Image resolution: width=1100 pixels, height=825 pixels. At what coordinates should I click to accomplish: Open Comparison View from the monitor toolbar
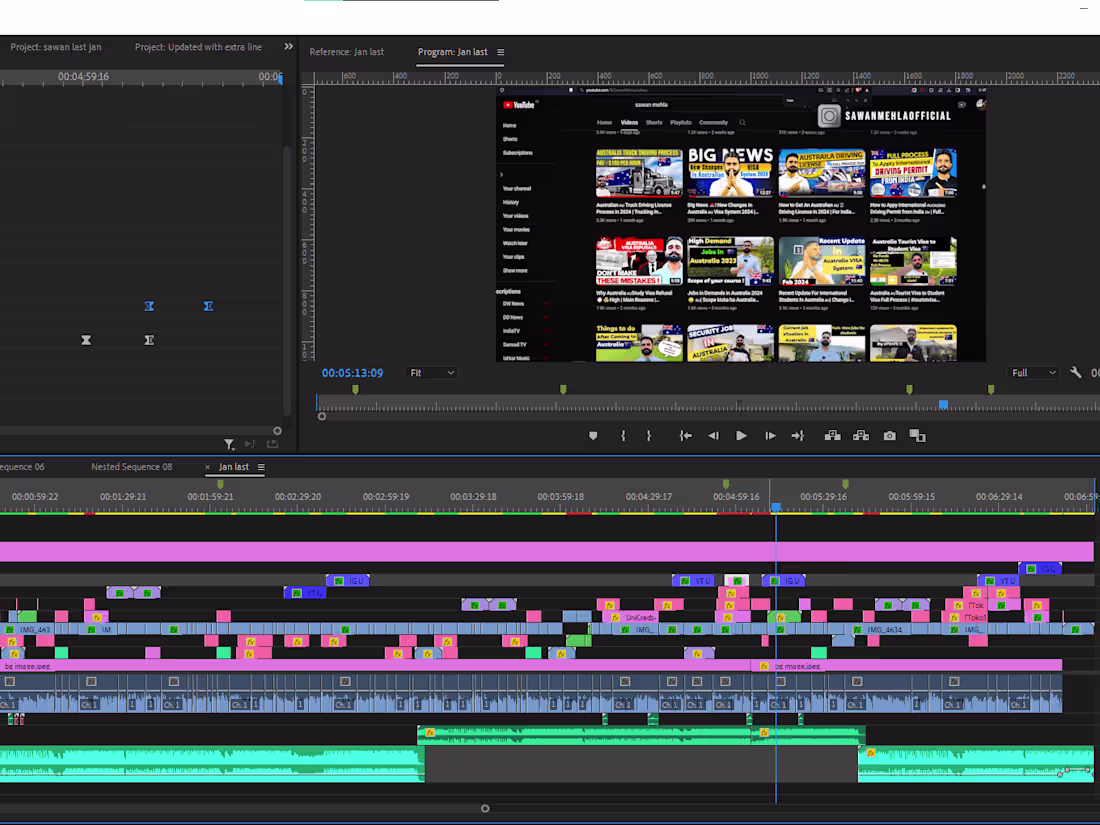tap(916, 435)
